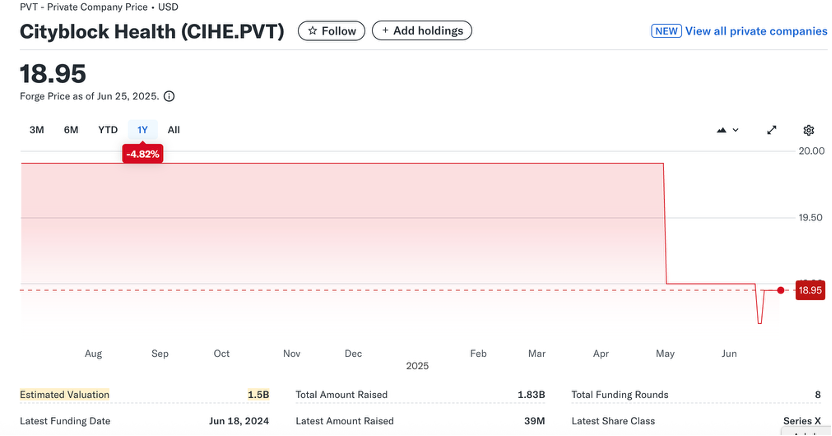The height and width of the screenshot is (436, 832).
Task: Click the info icon beside Forge Price date
Action: [169, 97]
